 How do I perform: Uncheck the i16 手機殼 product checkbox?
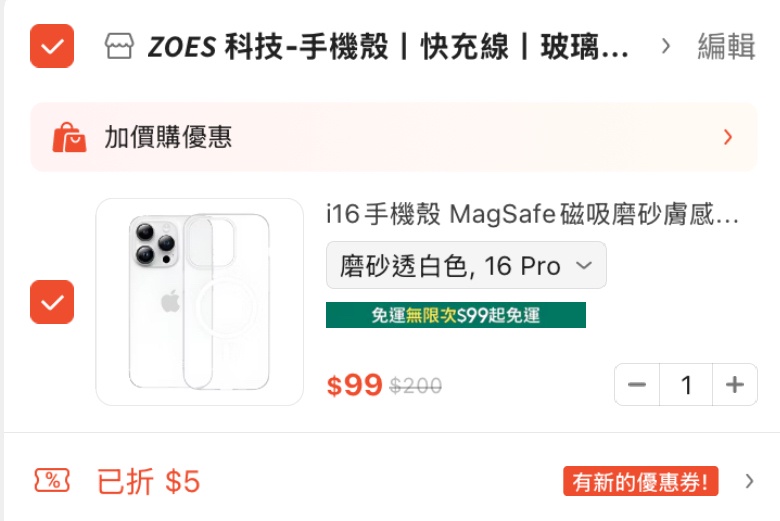[52, 302]
